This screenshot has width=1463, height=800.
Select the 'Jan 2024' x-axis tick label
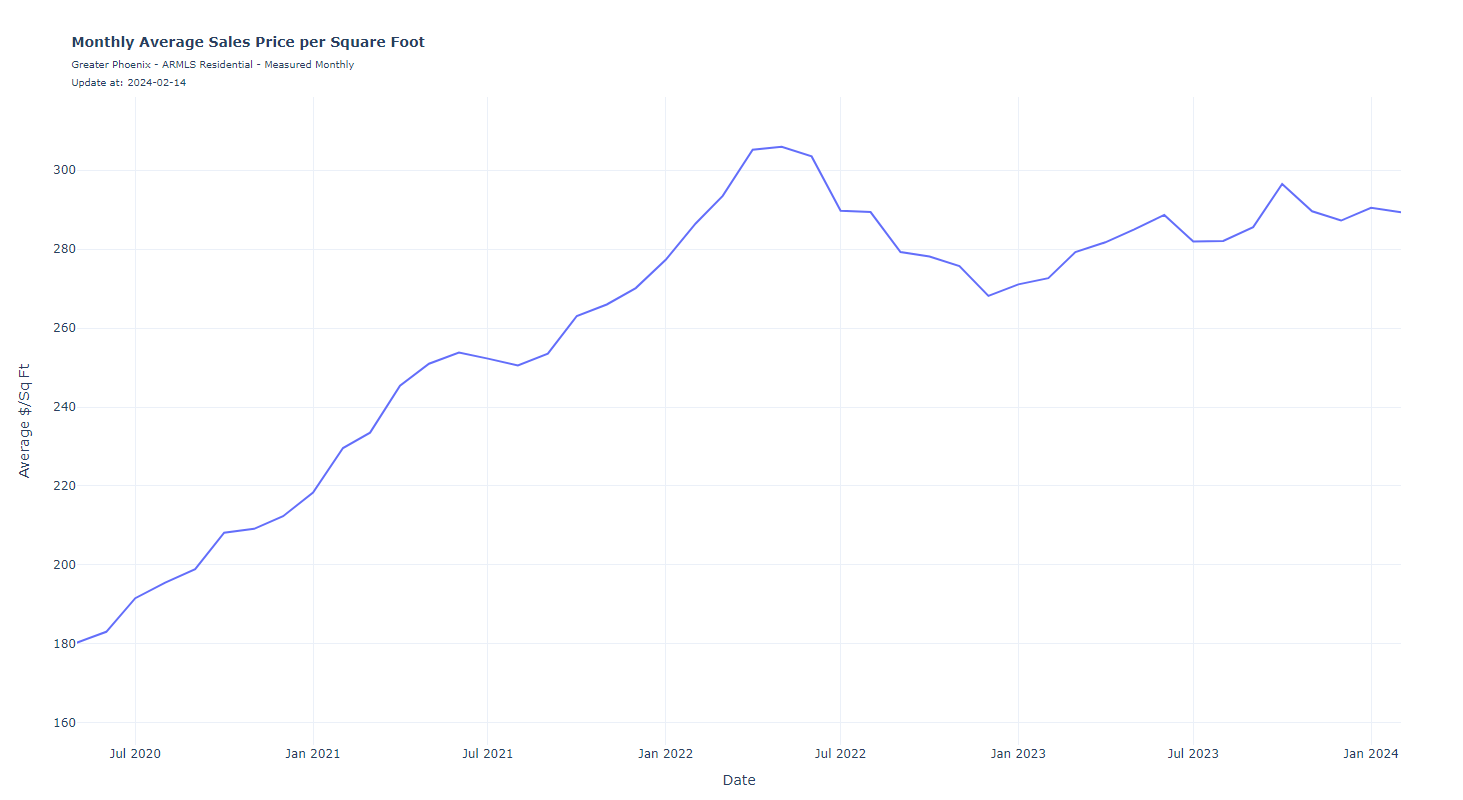1371,753
